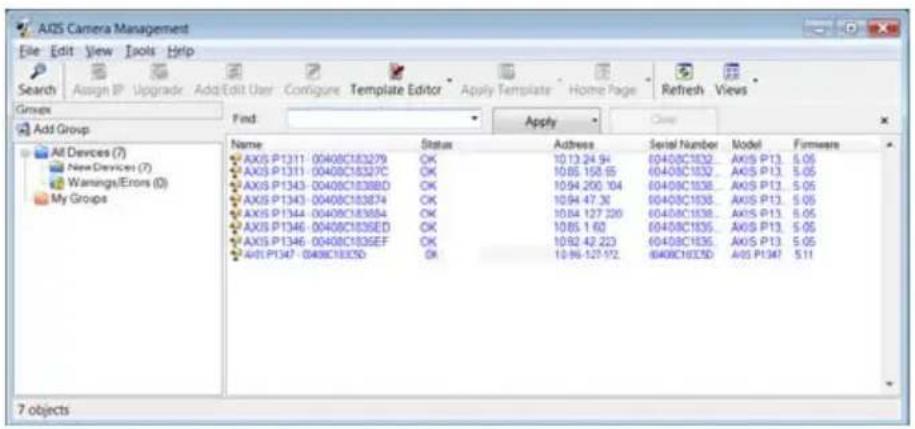Open the Help menu
The height and width of the screenshot is (429, 915).
[x=181, y=51]
